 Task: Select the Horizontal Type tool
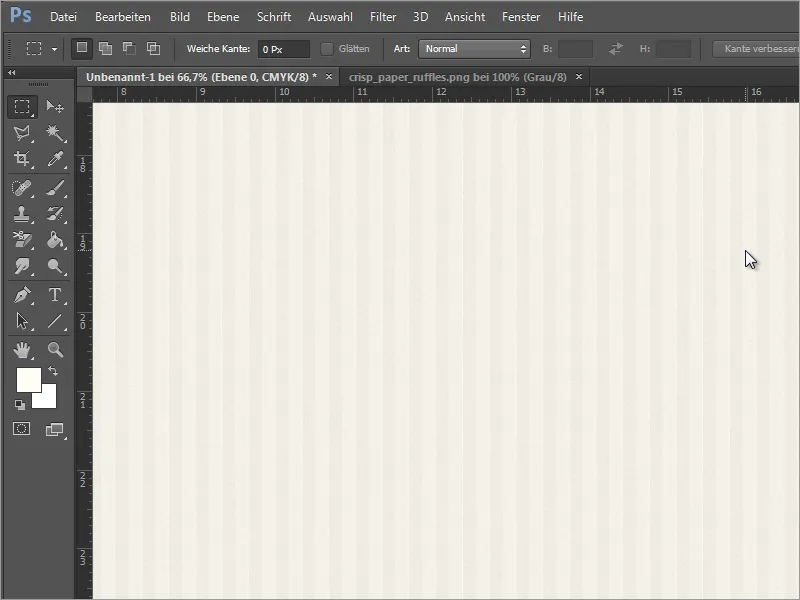click(x=57, y=295)
